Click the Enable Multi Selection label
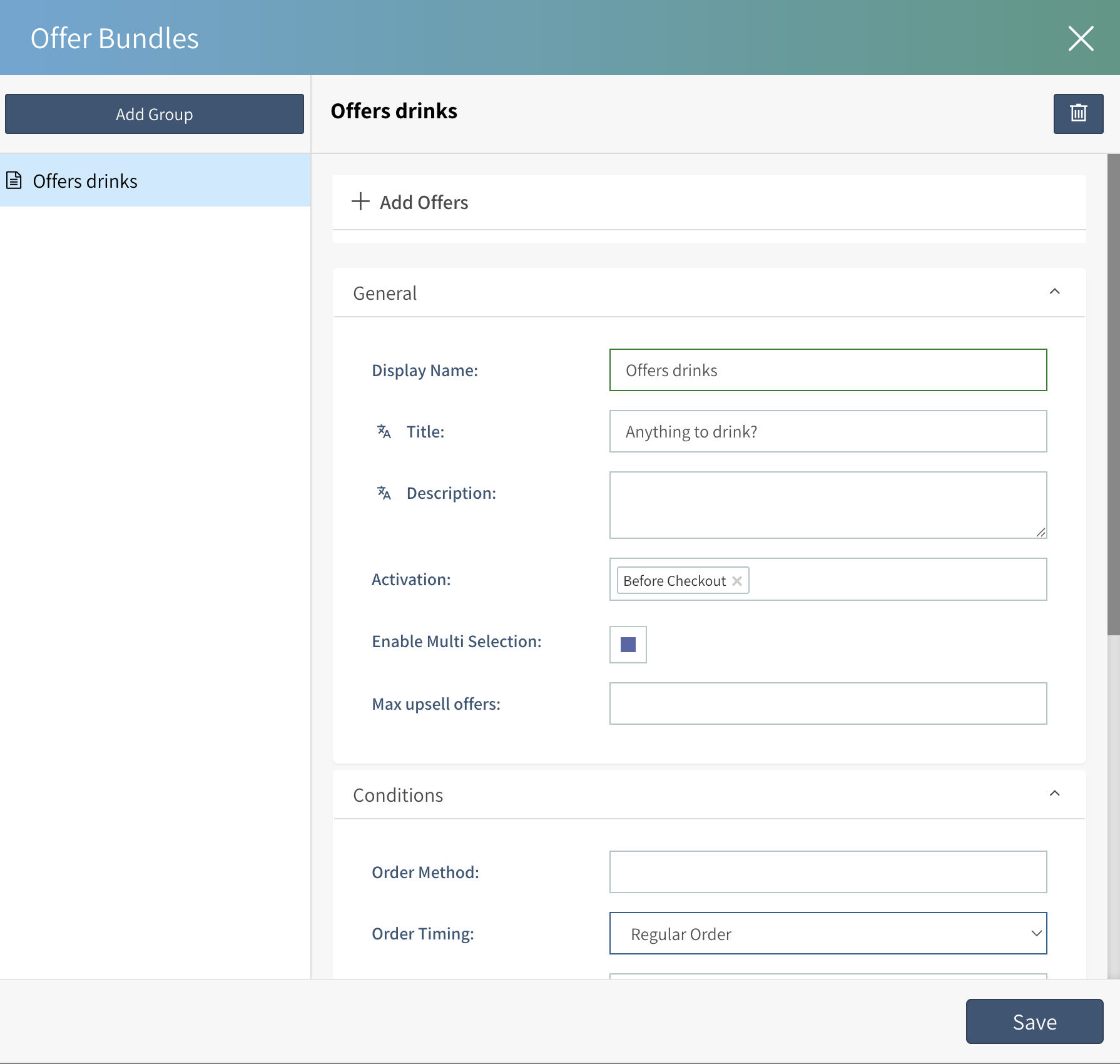The image size is (1120, 1064). click(457, 642)
